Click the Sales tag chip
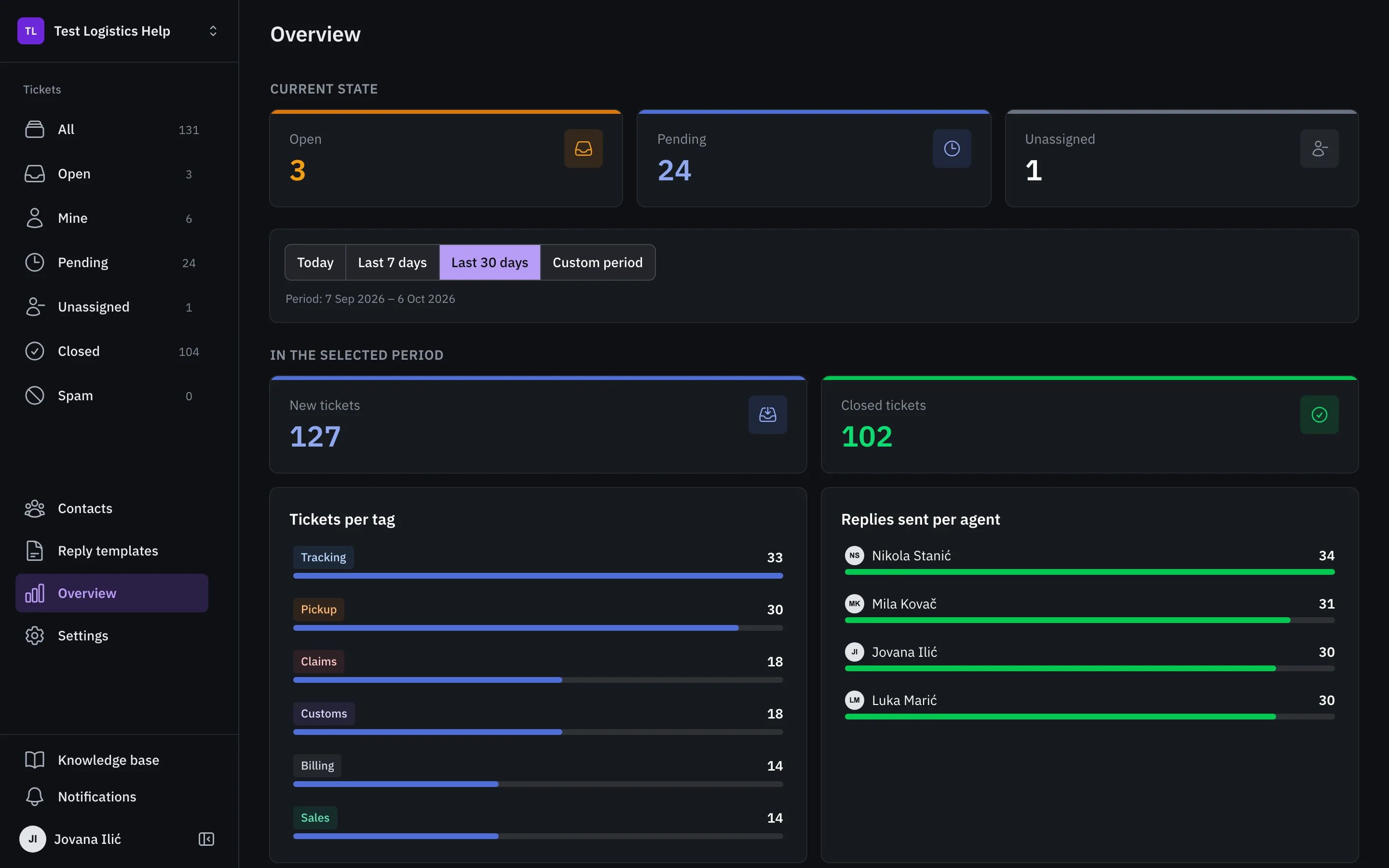Viewport: 1389px width, 868px height. (x=315, y=817)
